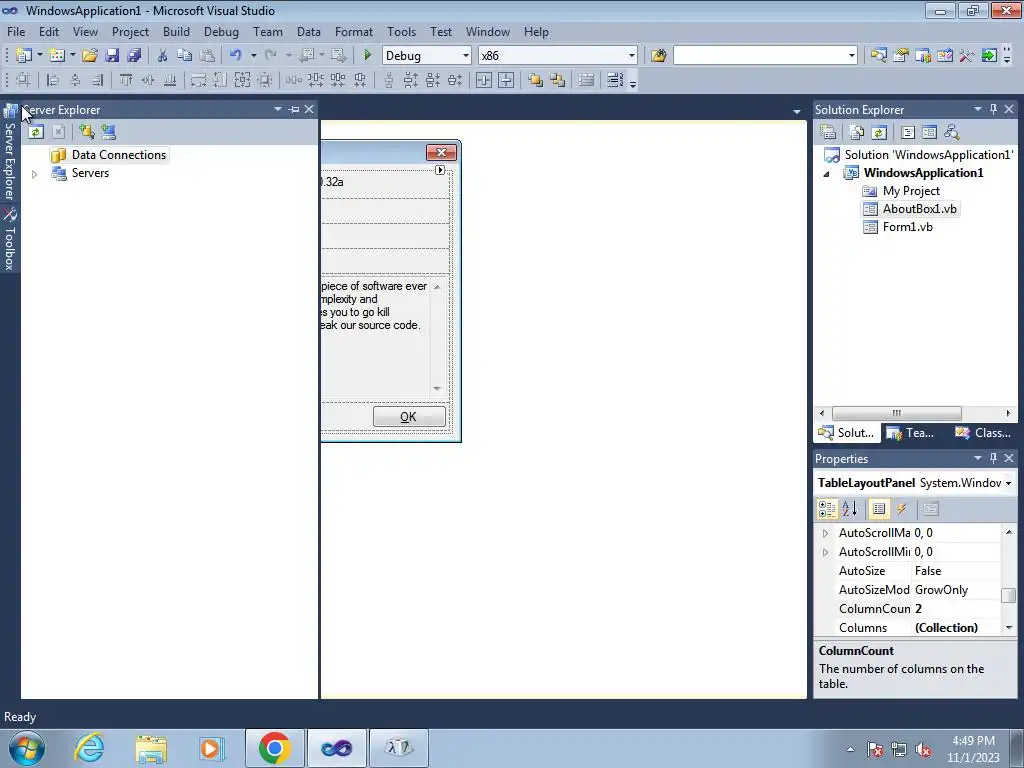This screenshot has width=1024, height=768.
Task: Click the Align Tops layout icon
Action: (x=126, y=80)
